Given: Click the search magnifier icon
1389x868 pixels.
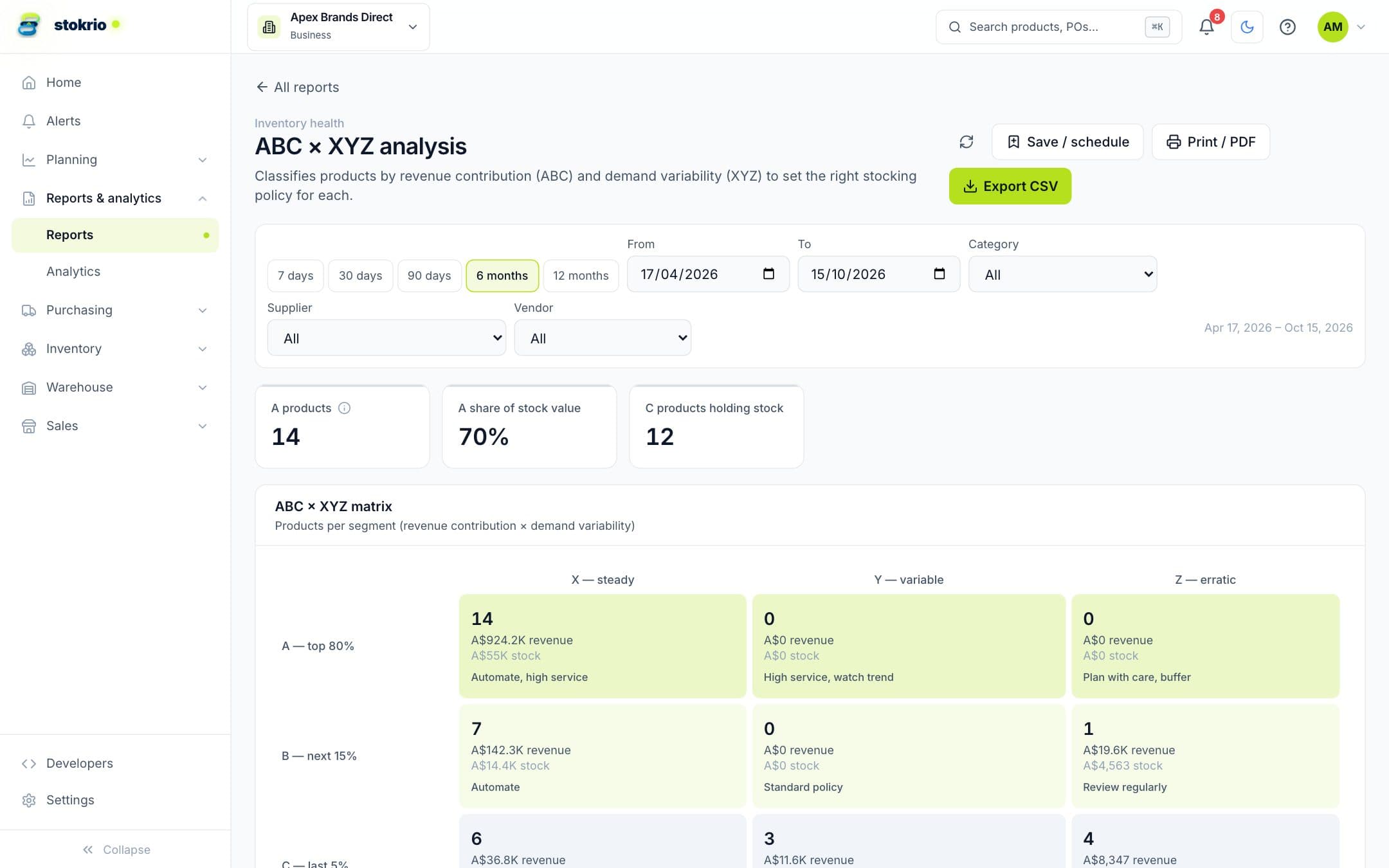Looking at the screenshot, I should tap(955, 27).
